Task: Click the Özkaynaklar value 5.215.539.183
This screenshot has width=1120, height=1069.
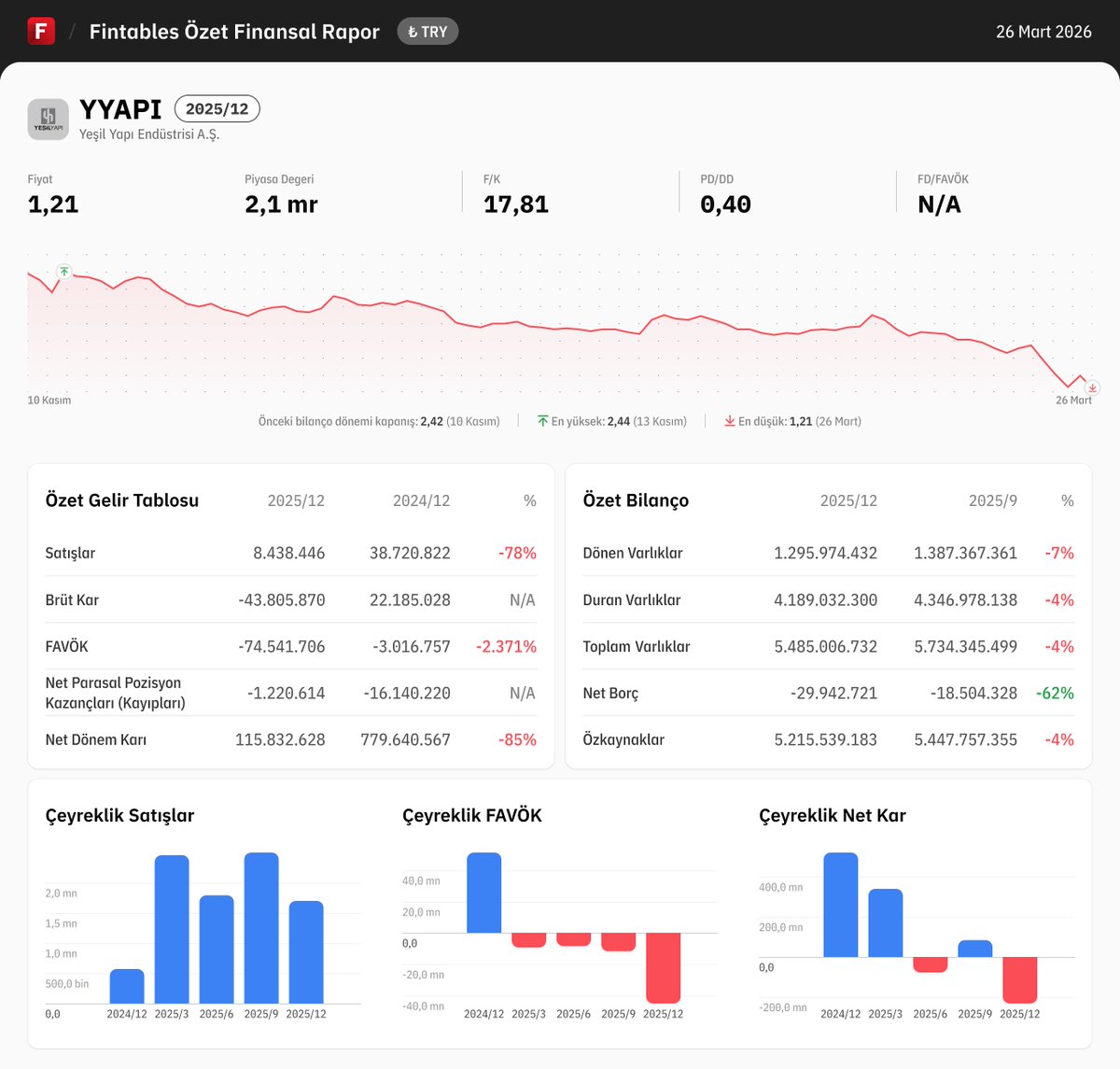Action: coord(825,739)
